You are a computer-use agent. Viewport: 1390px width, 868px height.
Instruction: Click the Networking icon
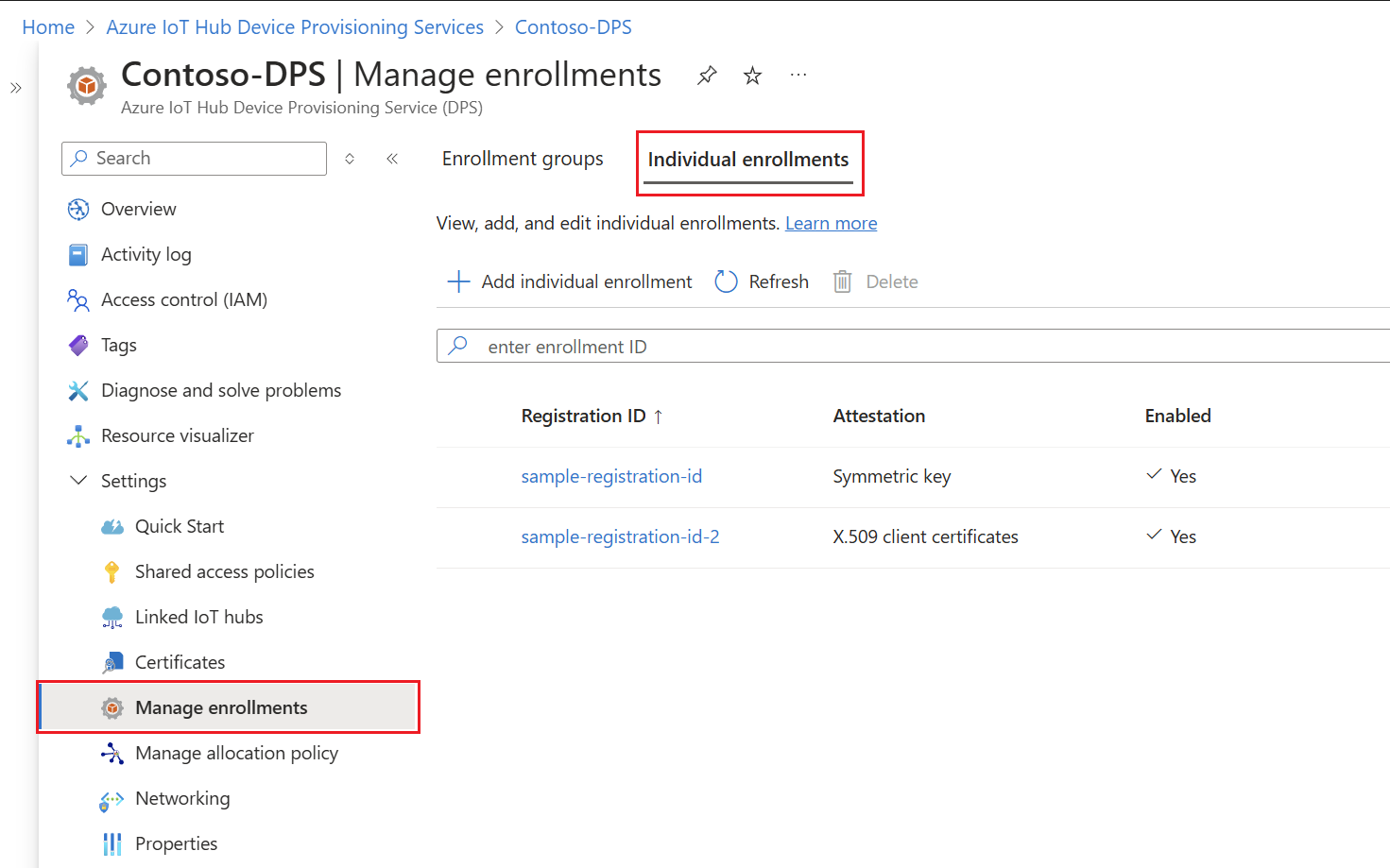(x=112, y=800)
